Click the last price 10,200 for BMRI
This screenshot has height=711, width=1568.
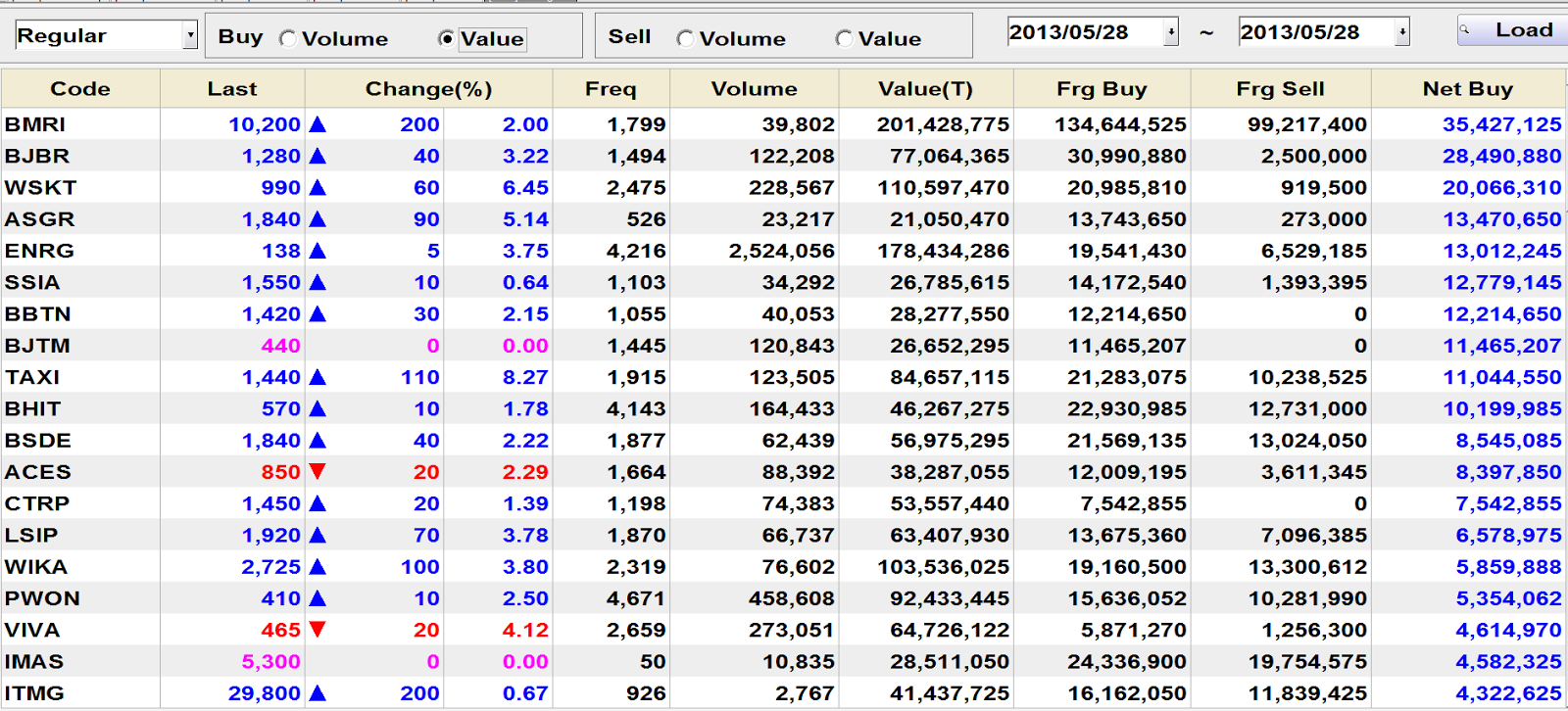pyautogui.click(x=265, y=124)
